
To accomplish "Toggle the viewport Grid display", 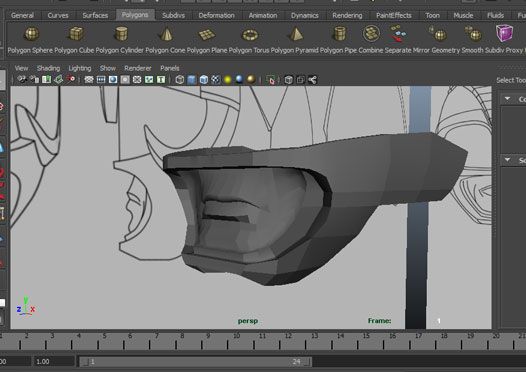I will 89,80.
